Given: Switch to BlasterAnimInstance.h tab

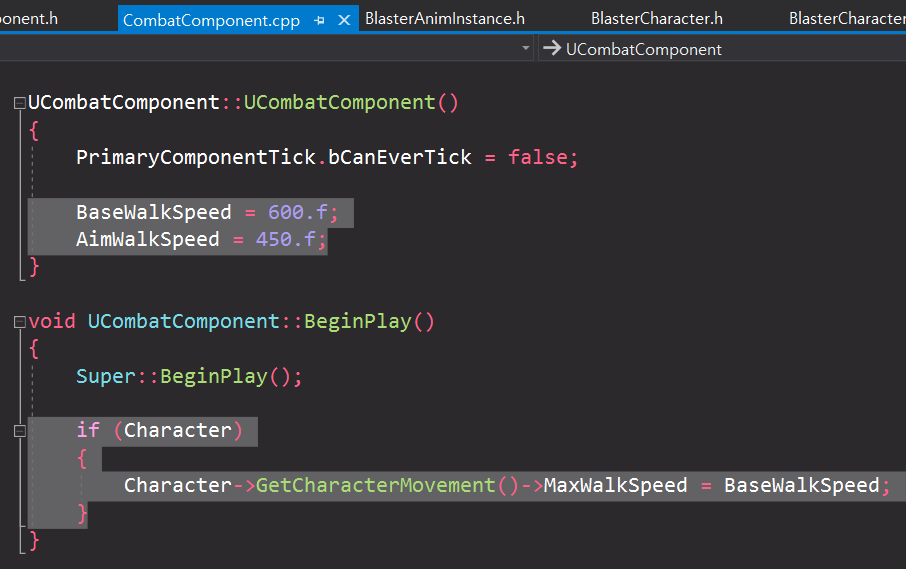Looking at the screenshot, I should pos(445,18).
